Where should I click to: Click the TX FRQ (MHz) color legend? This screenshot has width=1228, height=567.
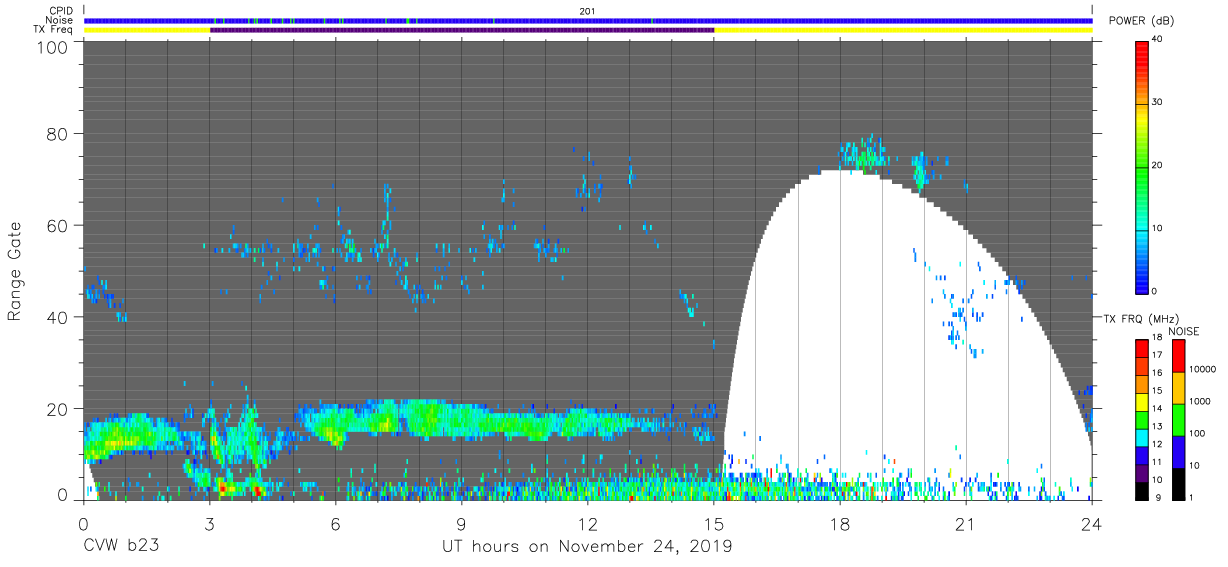(x=1142, y=419)
